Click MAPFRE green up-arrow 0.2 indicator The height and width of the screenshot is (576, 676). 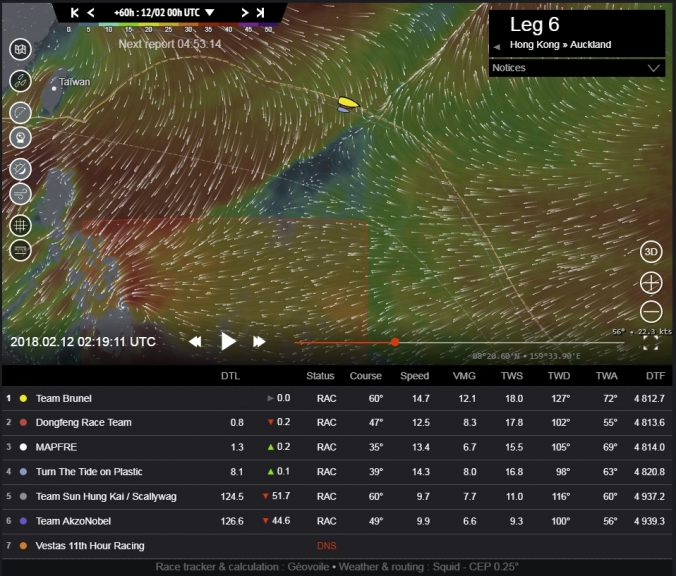click(x=279, y=447)
